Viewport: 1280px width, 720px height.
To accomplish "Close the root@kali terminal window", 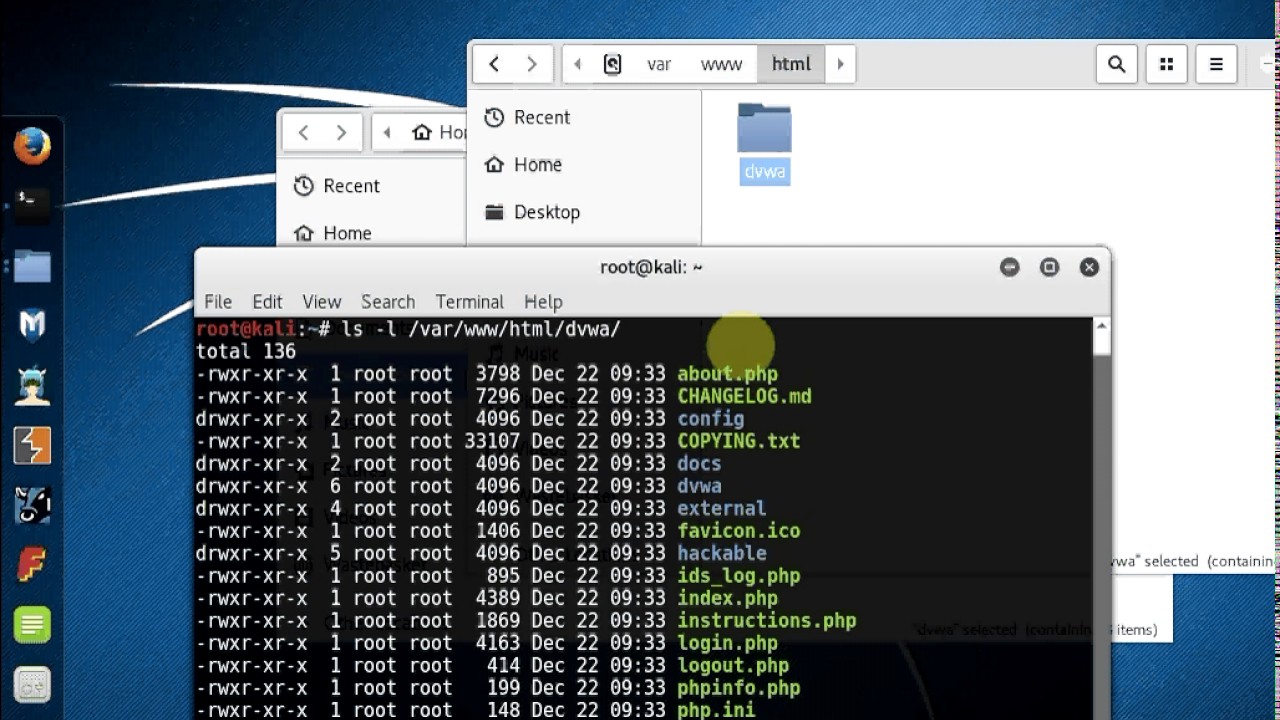I will pyautogui.click(x=1089, y=267).
